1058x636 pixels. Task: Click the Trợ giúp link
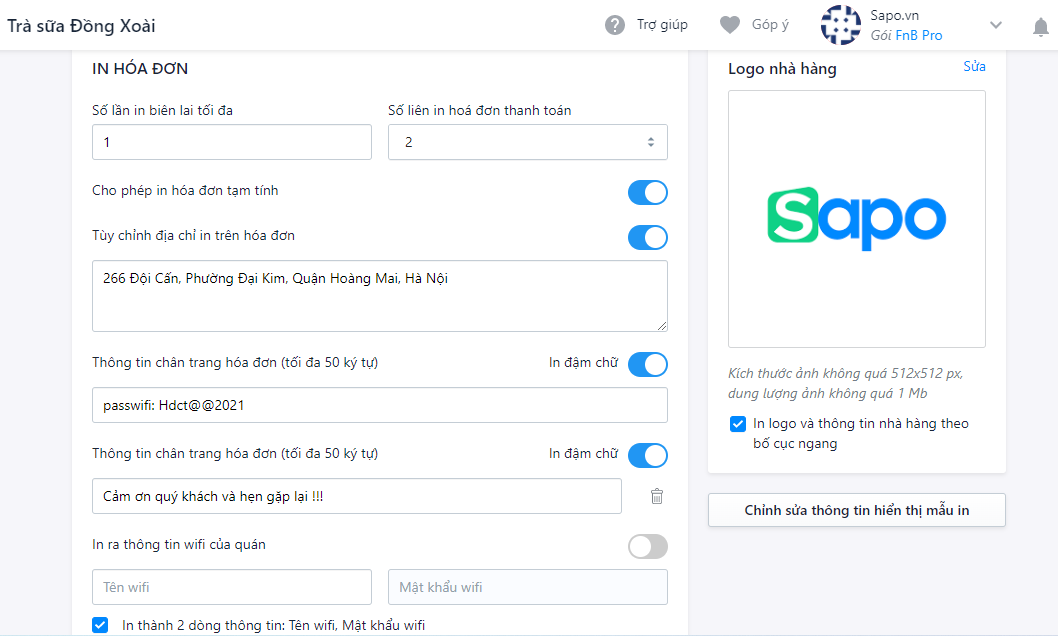click(x=662, y=25)
